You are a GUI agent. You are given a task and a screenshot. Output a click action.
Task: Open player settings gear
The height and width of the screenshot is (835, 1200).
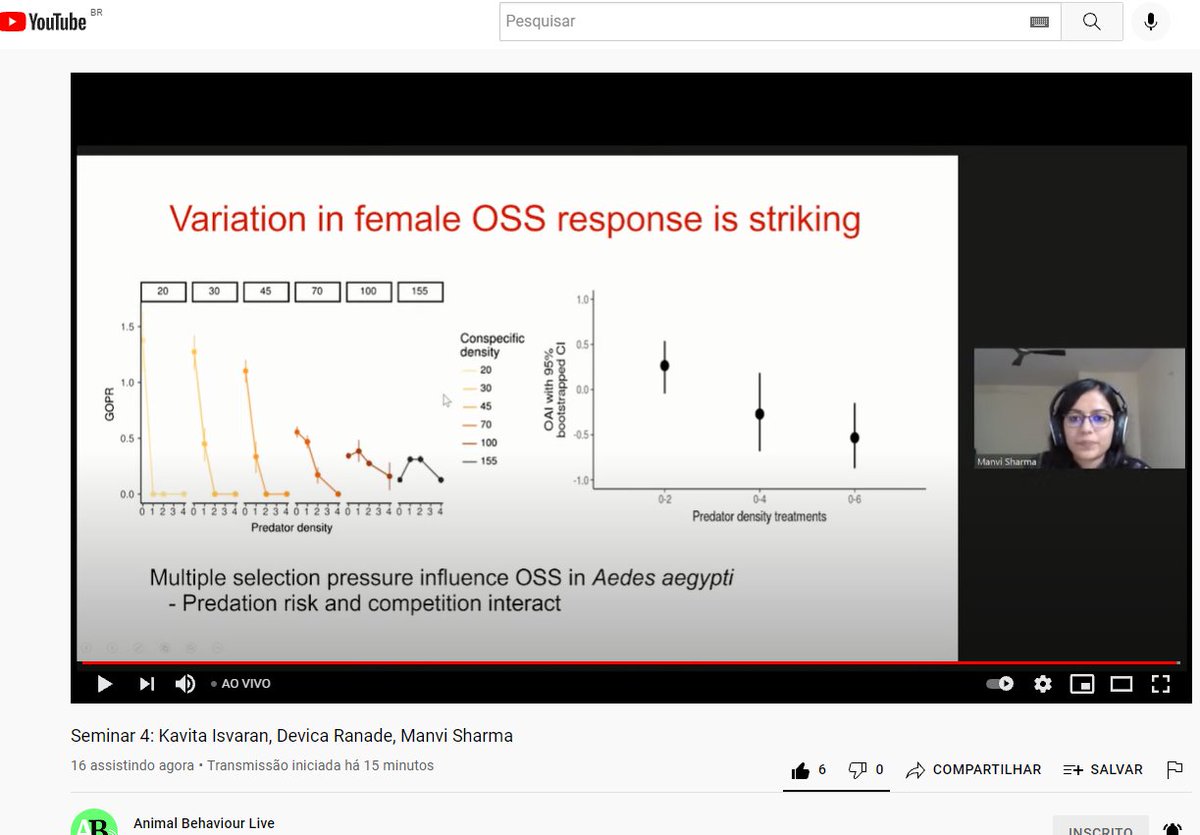(x=1043, y=684)
